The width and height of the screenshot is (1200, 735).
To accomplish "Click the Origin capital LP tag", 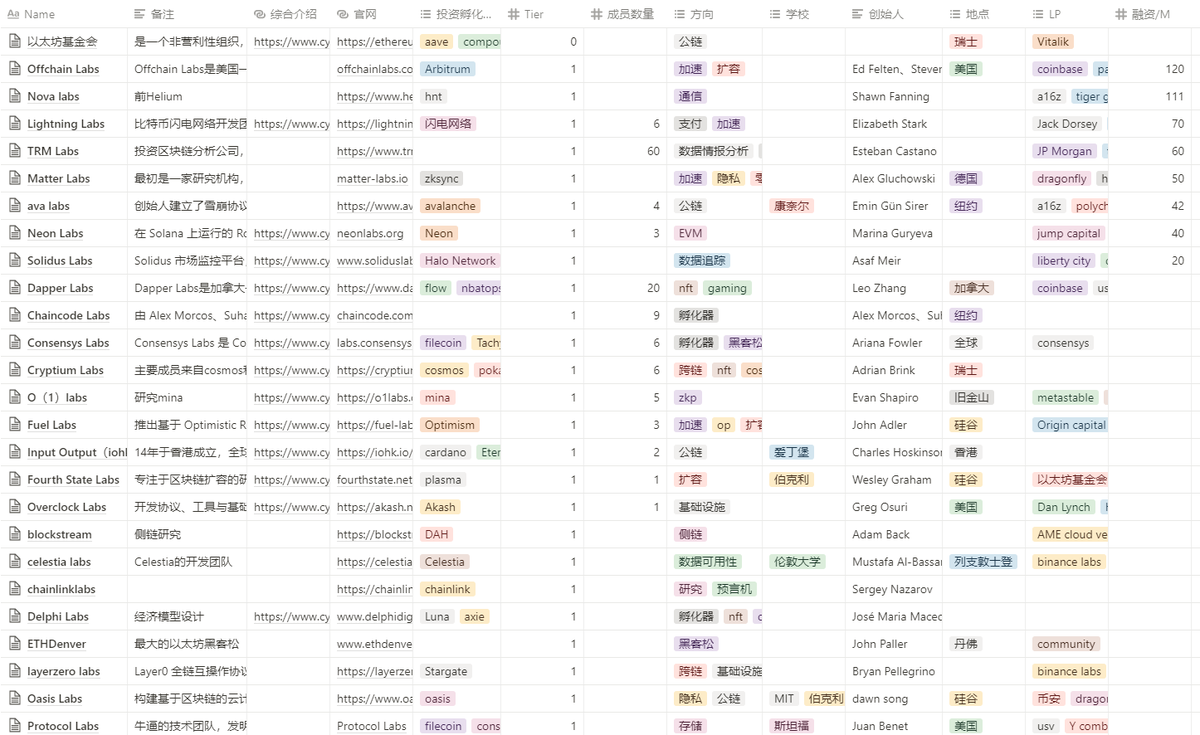I will click(x=1071, y=425).
